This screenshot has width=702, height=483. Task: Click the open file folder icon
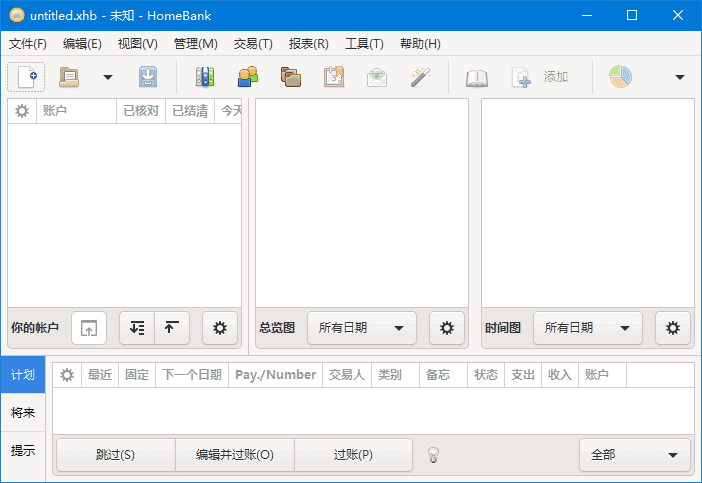tap(69, 77)
